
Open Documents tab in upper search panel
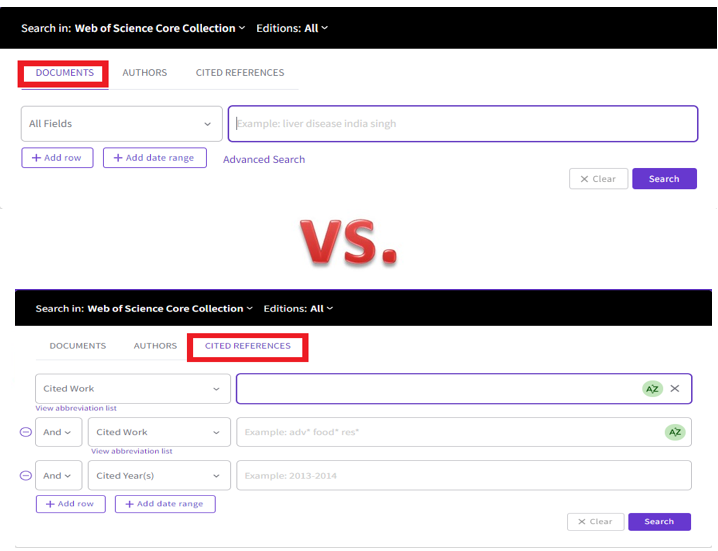point(65,73)
